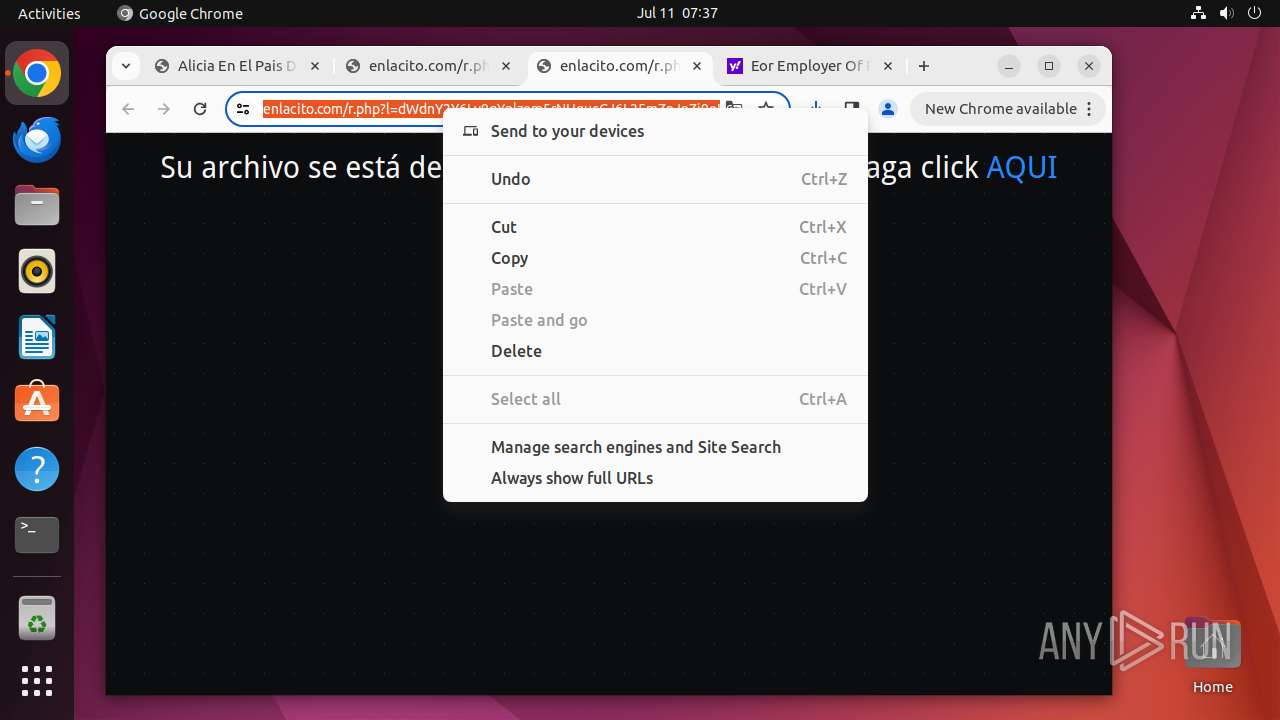Open Google Chrome app menu in top bar
The height and width of the screenshot is (720, 1280).
coord(180,13)
